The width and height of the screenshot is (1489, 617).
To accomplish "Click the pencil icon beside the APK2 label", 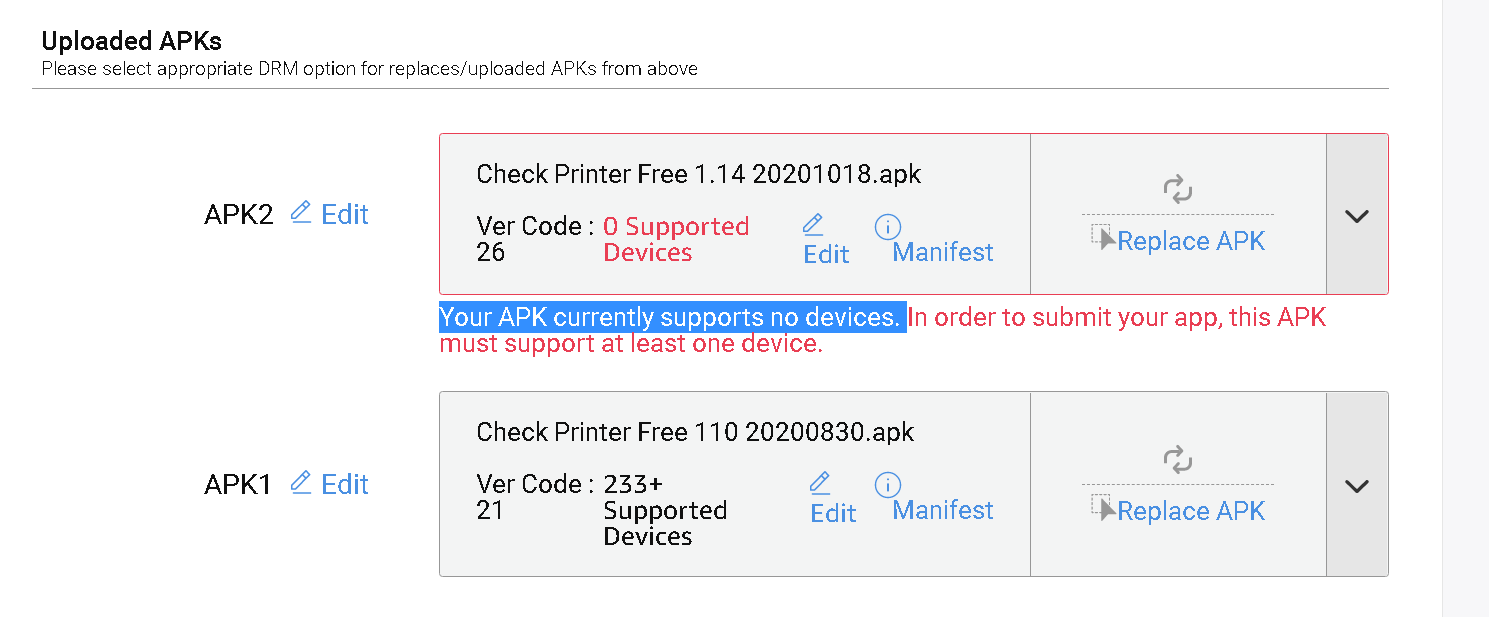I will pos(299,213).
